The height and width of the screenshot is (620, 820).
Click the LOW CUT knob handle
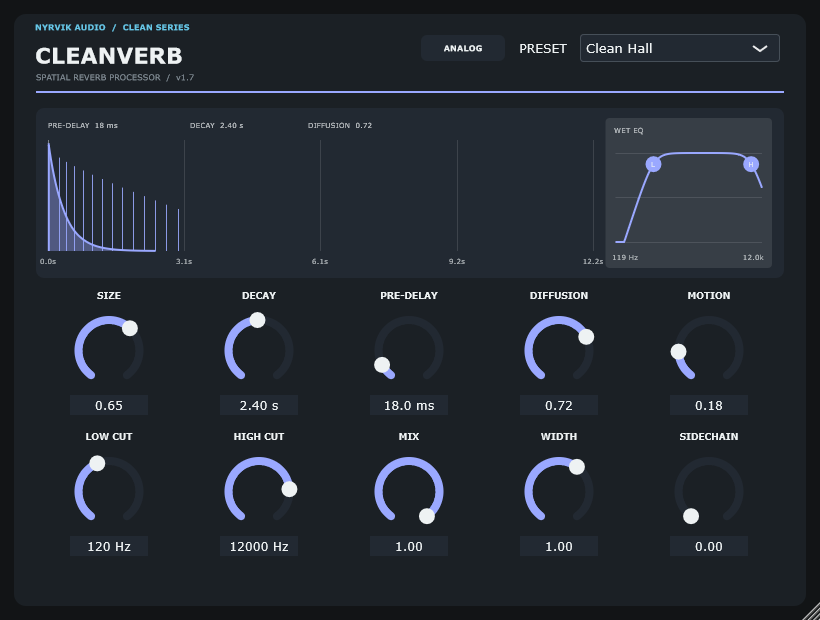pos(97,463)
